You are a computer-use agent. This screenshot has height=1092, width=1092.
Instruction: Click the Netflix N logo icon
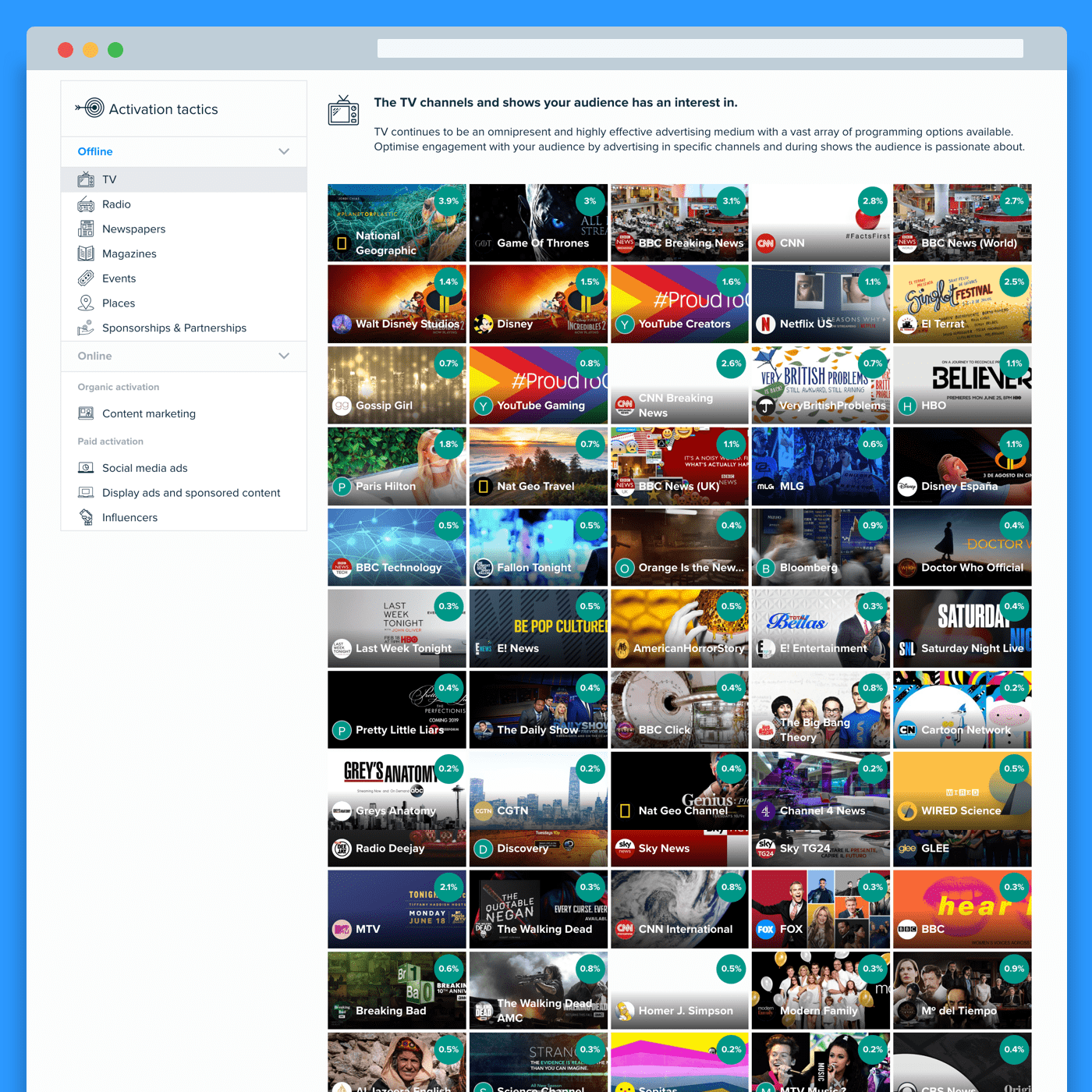tap(766, 324)
